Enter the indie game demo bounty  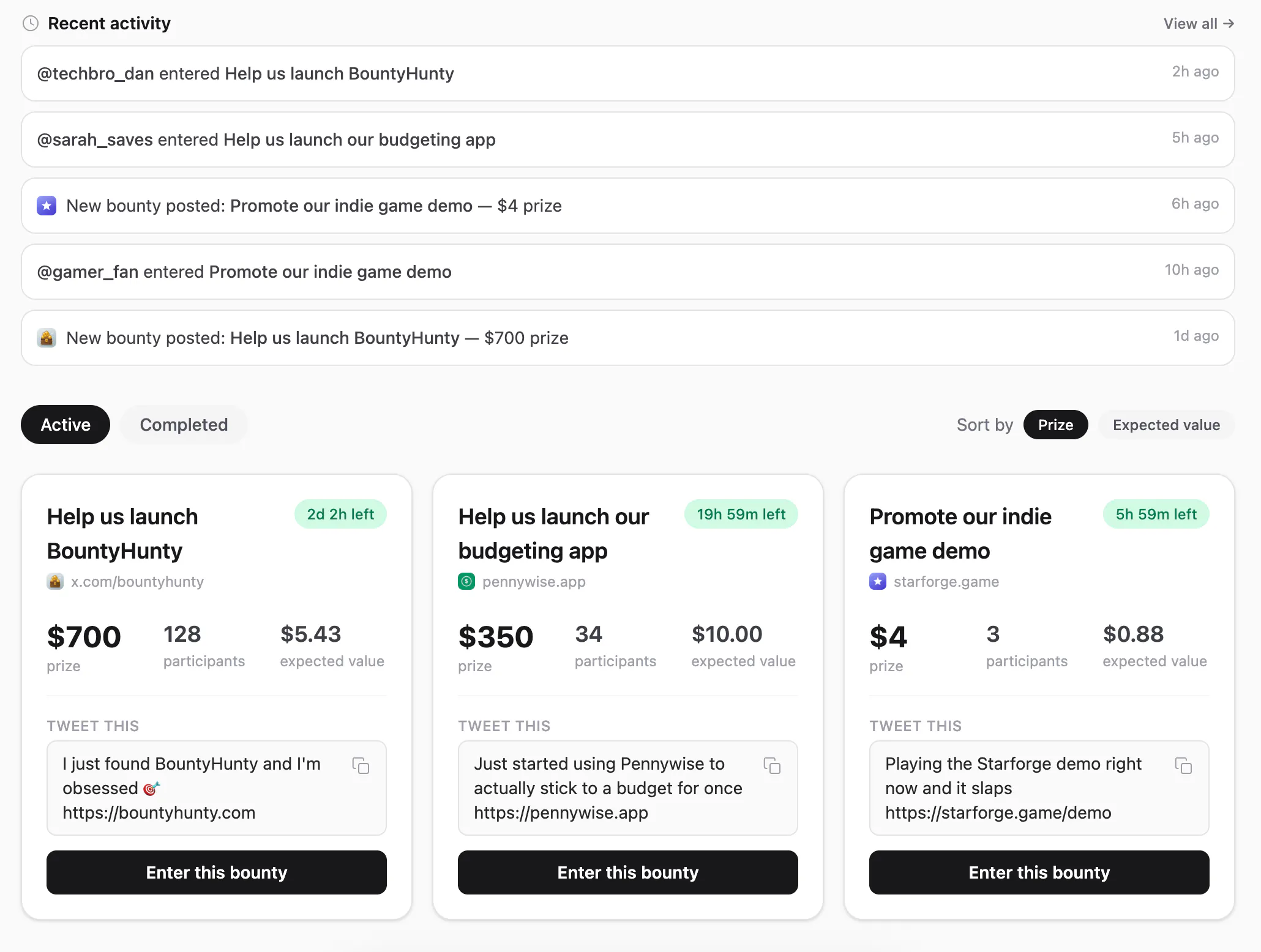pos(1039,872)
